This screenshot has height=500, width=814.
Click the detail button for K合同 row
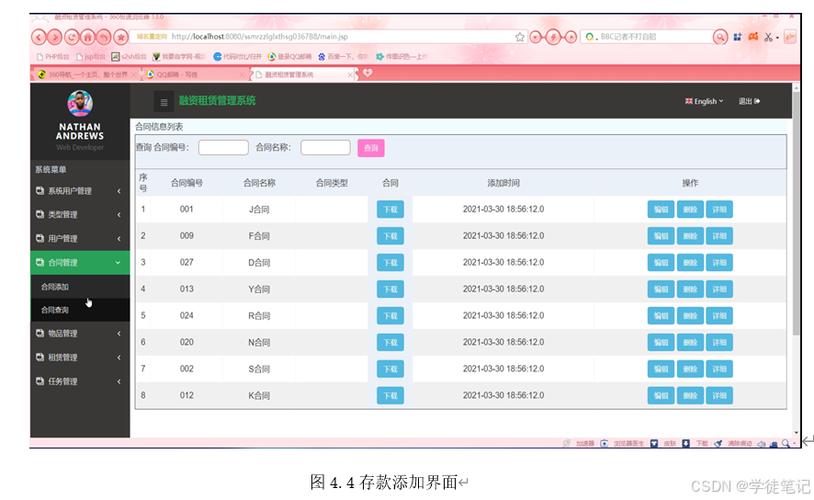(720, 396)
